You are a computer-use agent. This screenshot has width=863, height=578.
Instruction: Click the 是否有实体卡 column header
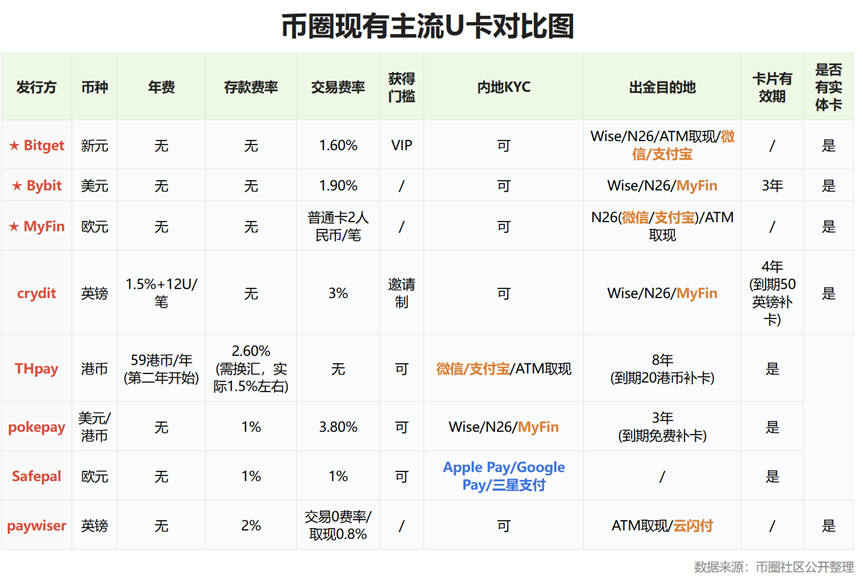point(828,87)
